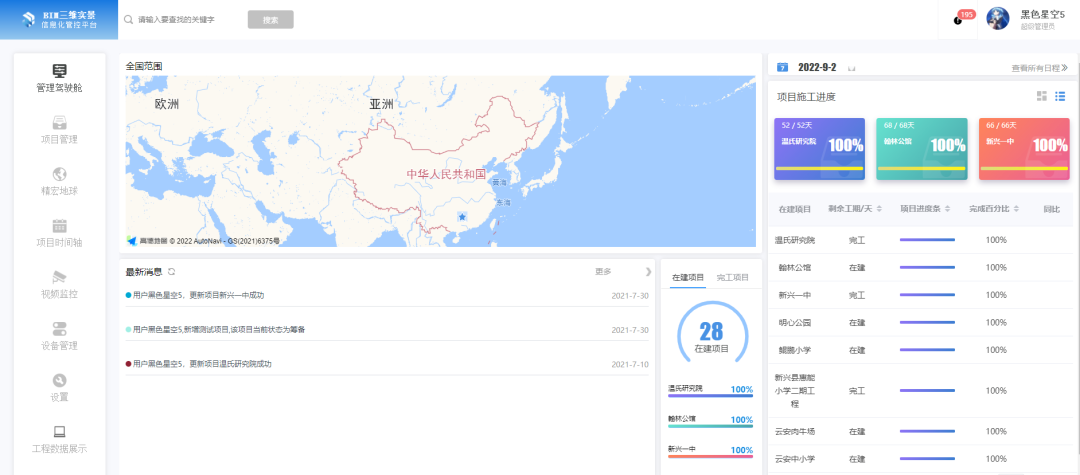
Task: Open notifications with 195 badge
Action: 958,19
